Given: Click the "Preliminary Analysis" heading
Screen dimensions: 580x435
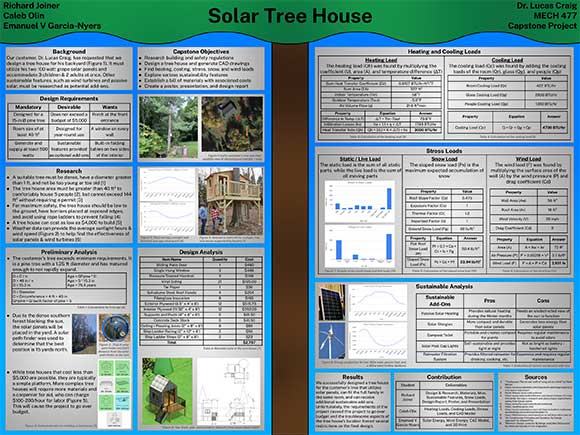Looking at the screenshot, I should click(69, 252).
